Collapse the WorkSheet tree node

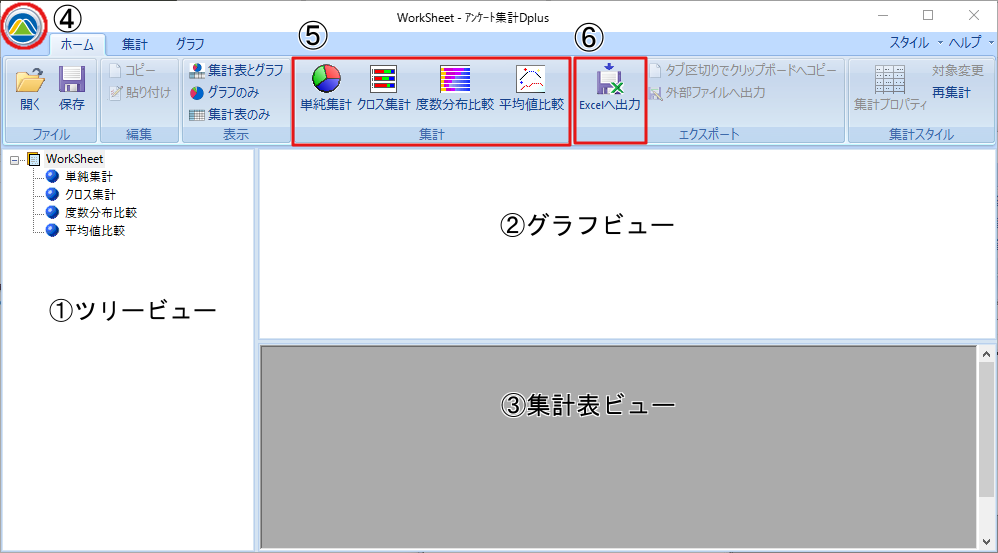click(15, 160)
